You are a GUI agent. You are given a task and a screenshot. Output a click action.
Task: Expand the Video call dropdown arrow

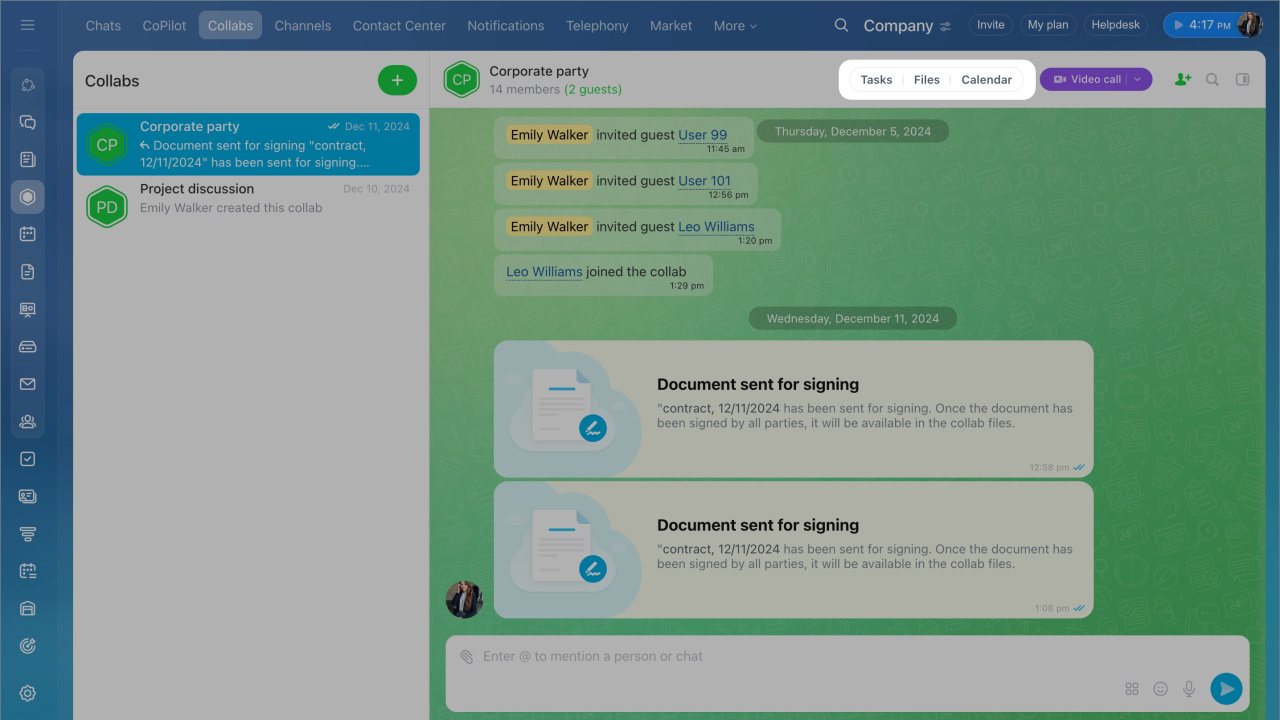(x=1138, y=80)
